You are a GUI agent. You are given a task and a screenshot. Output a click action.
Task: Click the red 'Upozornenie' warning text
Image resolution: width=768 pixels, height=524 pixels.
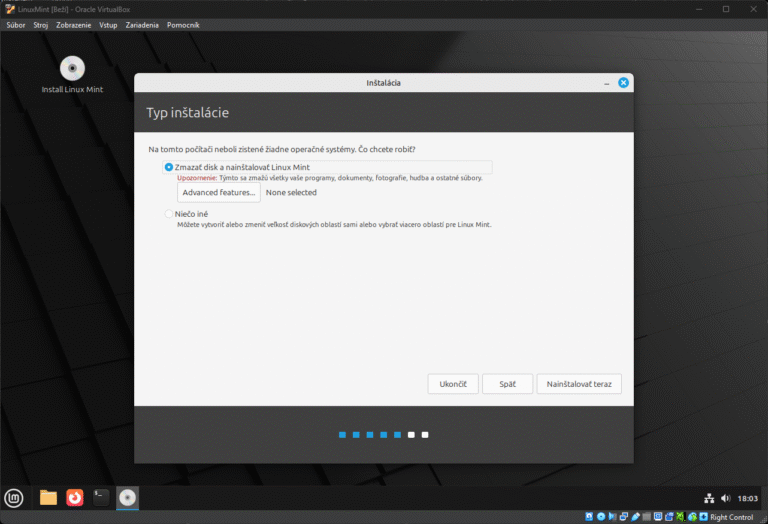point(197,178)
